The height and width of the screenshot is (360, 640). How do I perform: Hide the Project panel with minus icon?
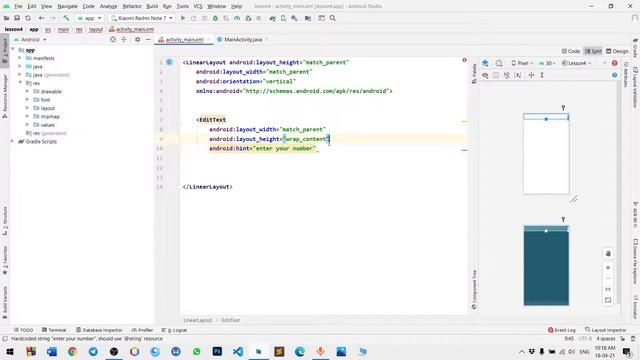pos(148,40)
